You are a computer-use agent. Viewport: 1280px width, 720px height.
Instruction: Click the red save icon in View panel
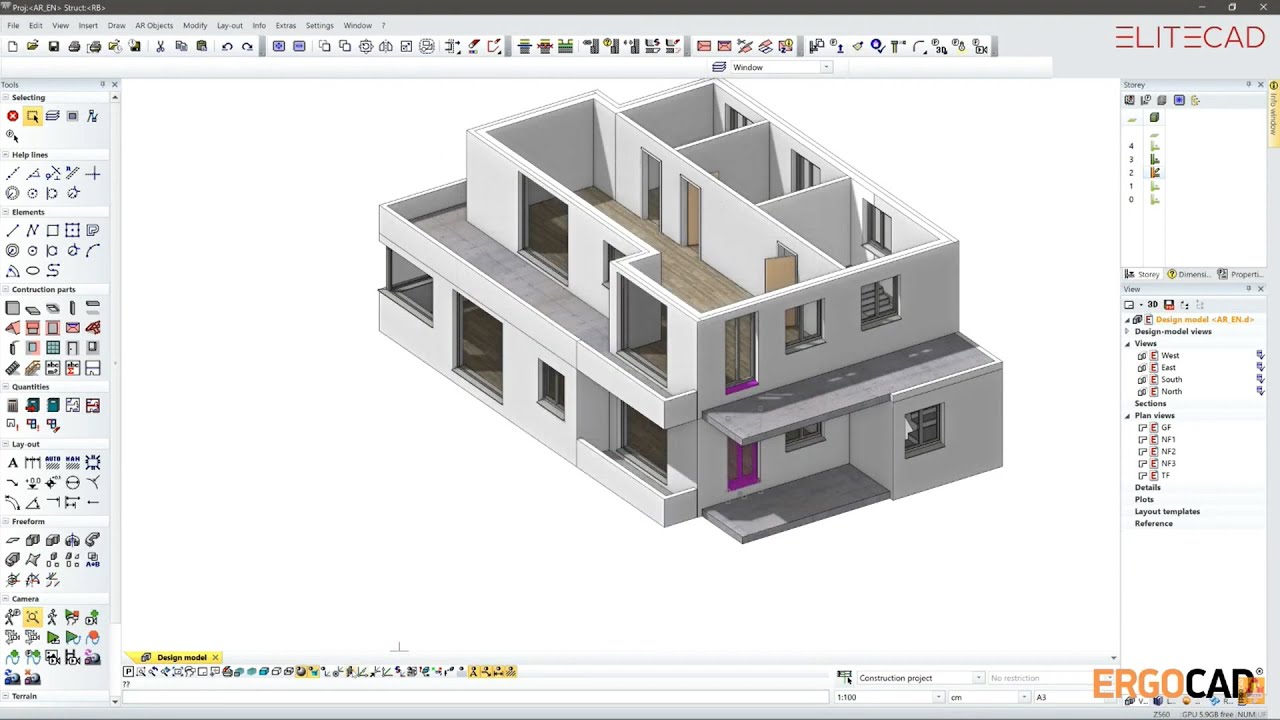tap(1168, 305)
